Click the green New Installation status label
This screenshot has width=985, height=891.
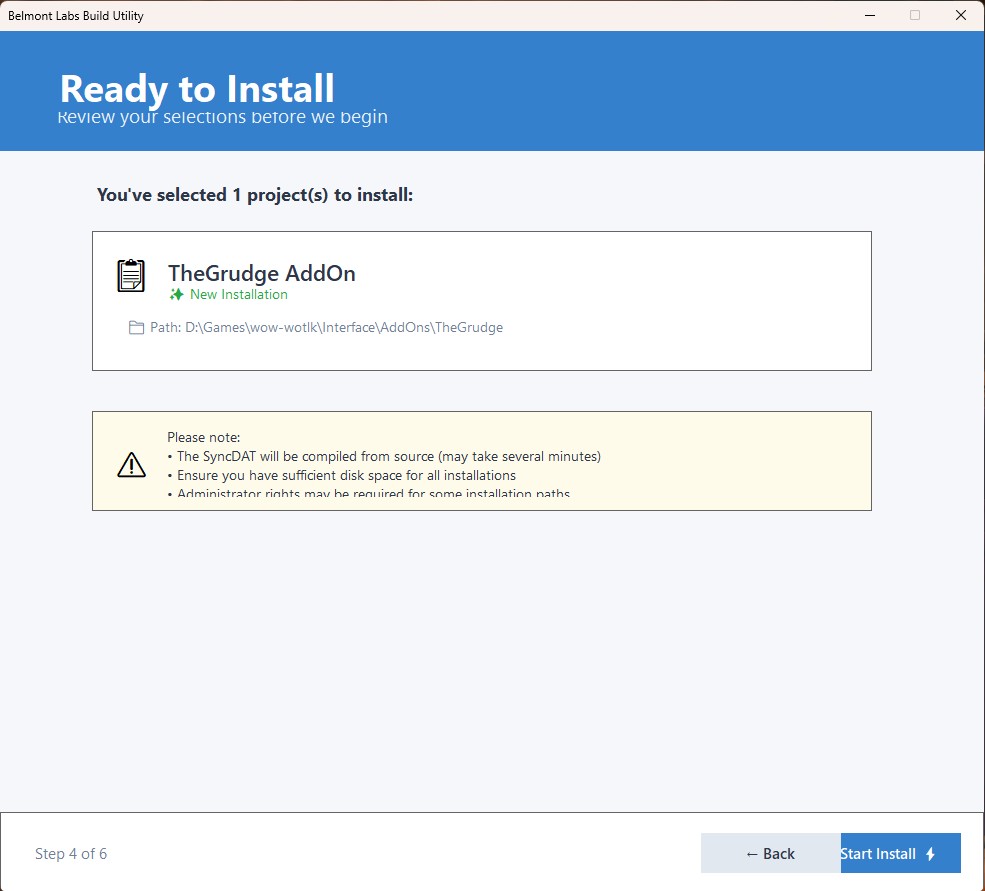click(238, 295)
